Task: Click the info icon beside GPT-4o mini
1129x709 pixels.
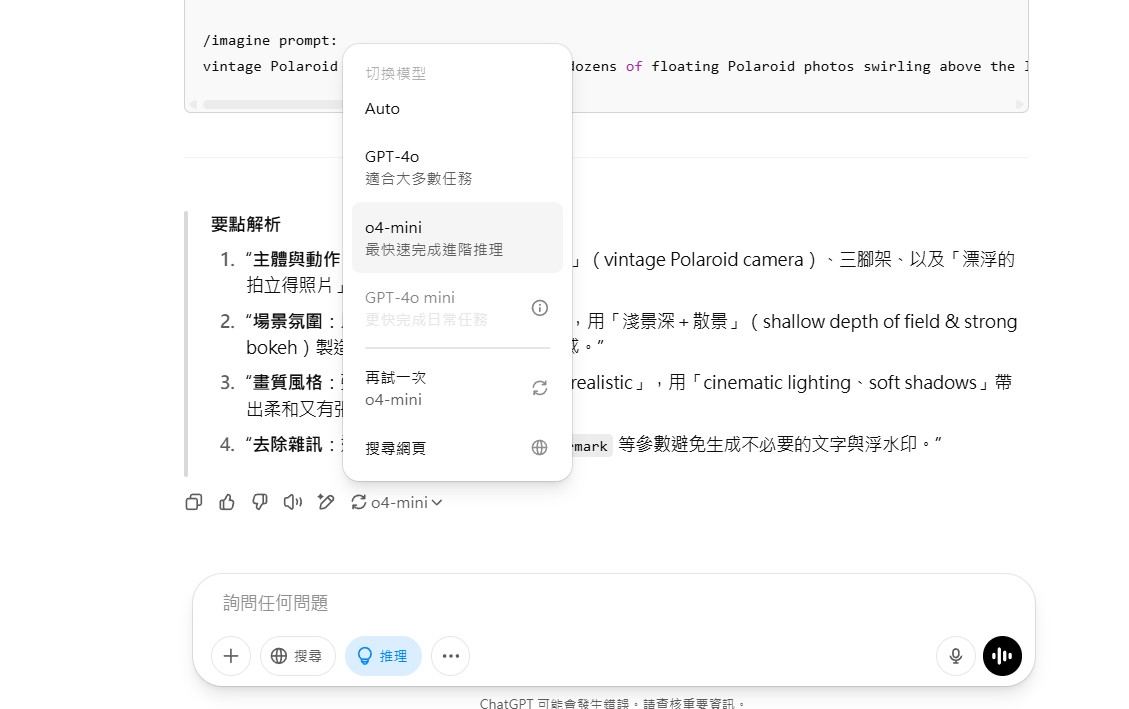Action: [540, 308]
